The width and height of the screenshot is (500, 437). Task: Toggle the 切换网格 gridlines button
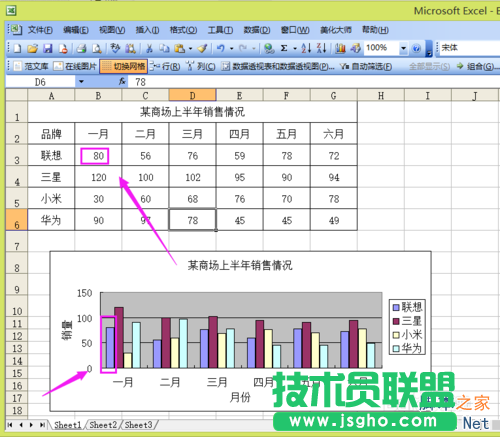(124, 66)
